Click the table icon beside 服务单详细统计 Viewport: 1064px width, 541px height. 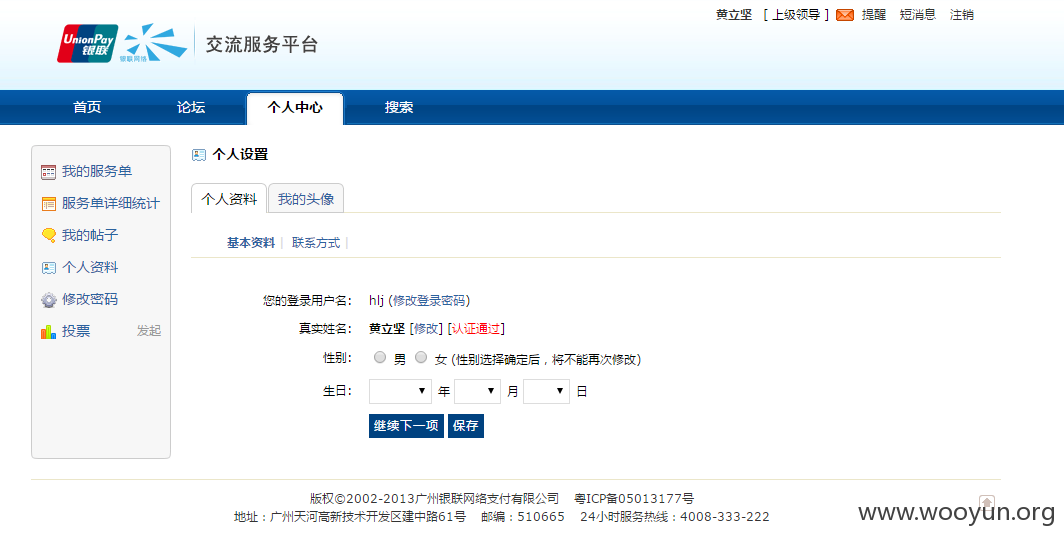[48, 204]
